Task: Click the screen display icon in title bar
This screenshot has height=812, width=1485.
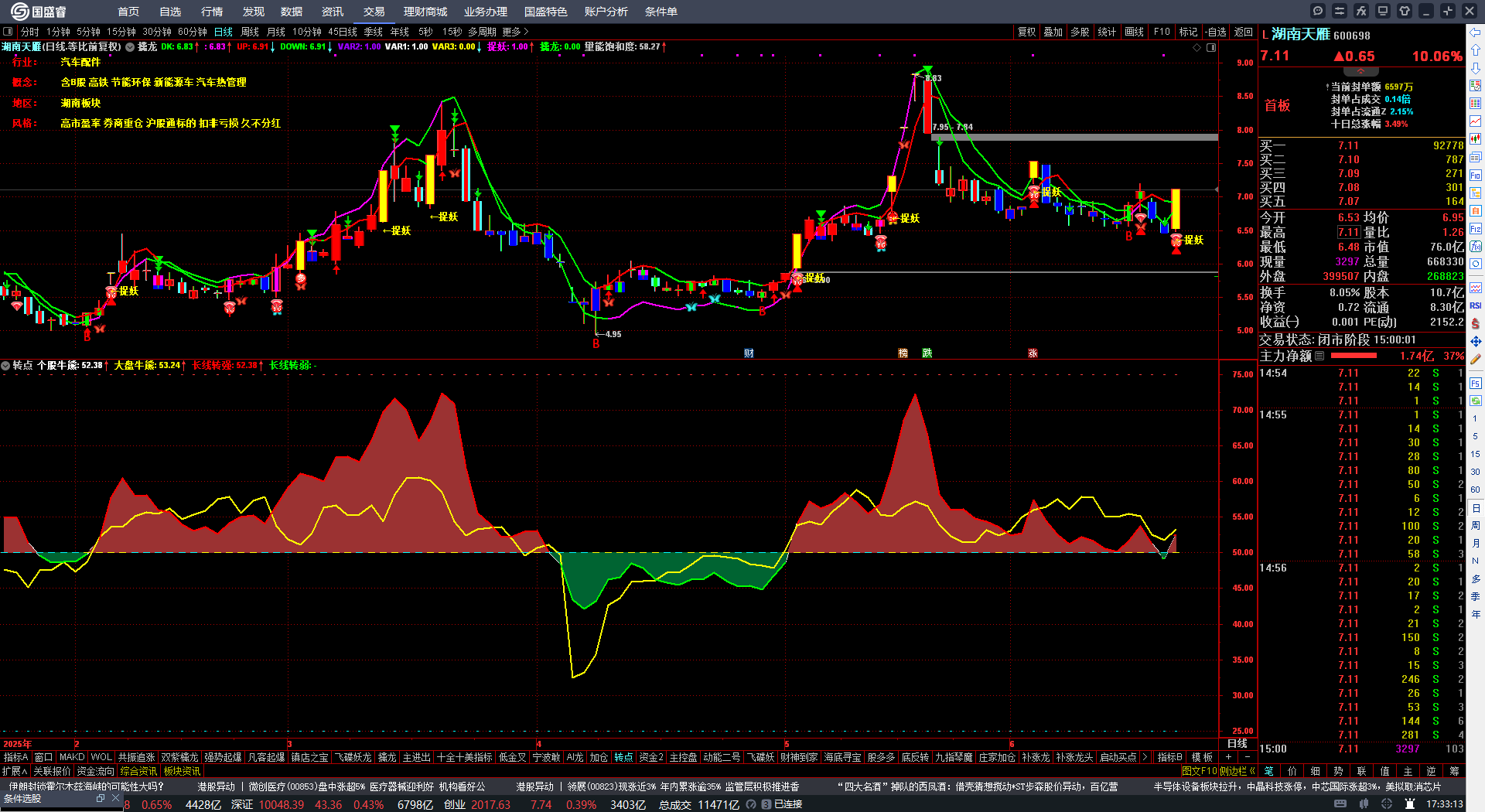Action: click(x=1383, y=11)
